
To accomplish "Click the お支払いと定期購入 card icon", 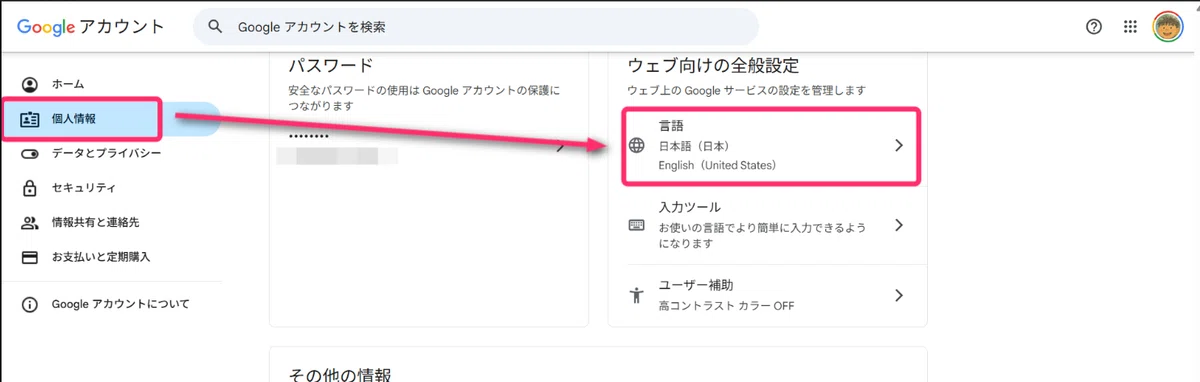I will [30, 257].
